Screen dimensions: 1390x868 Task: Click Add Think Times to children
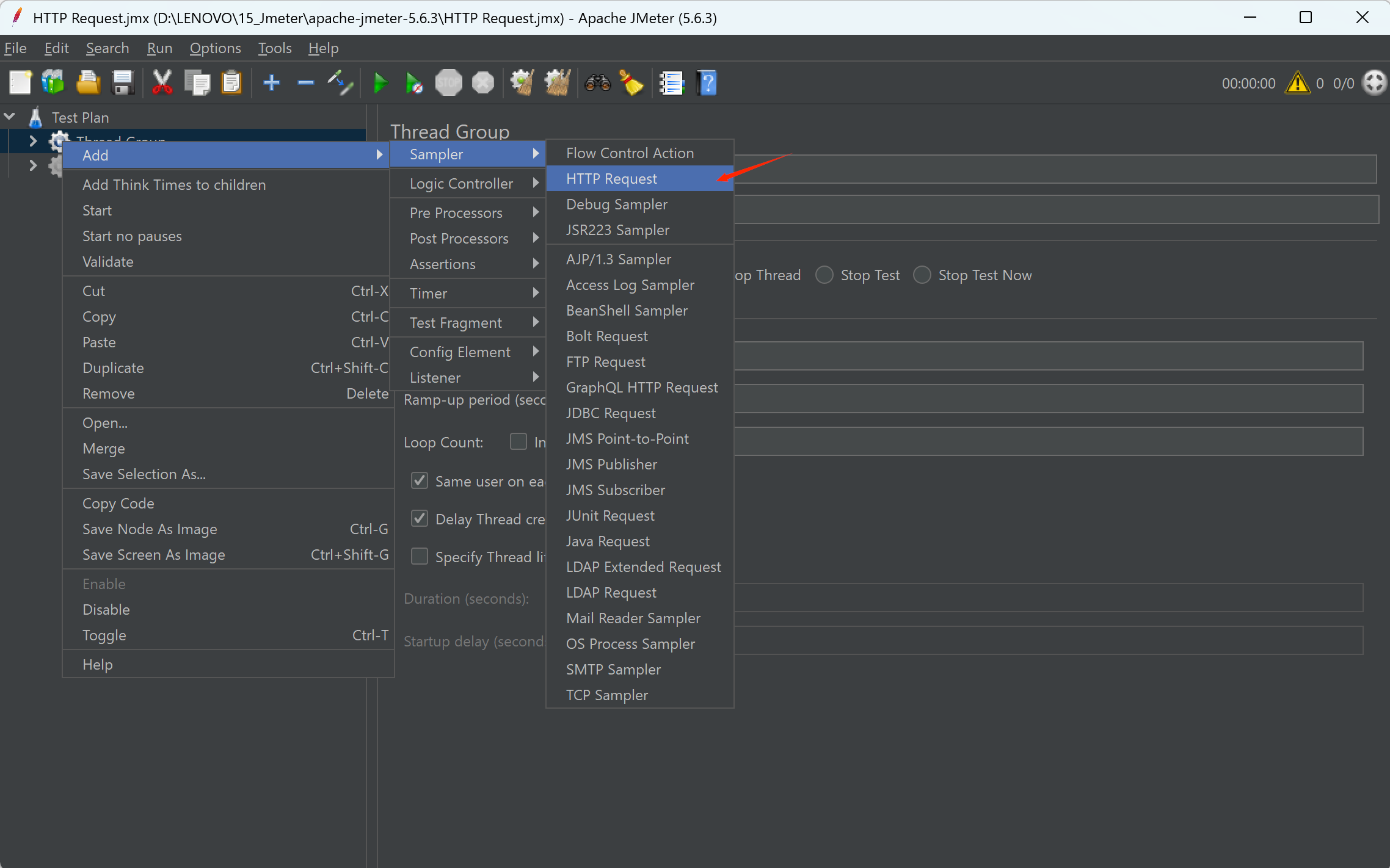[227, 184]
